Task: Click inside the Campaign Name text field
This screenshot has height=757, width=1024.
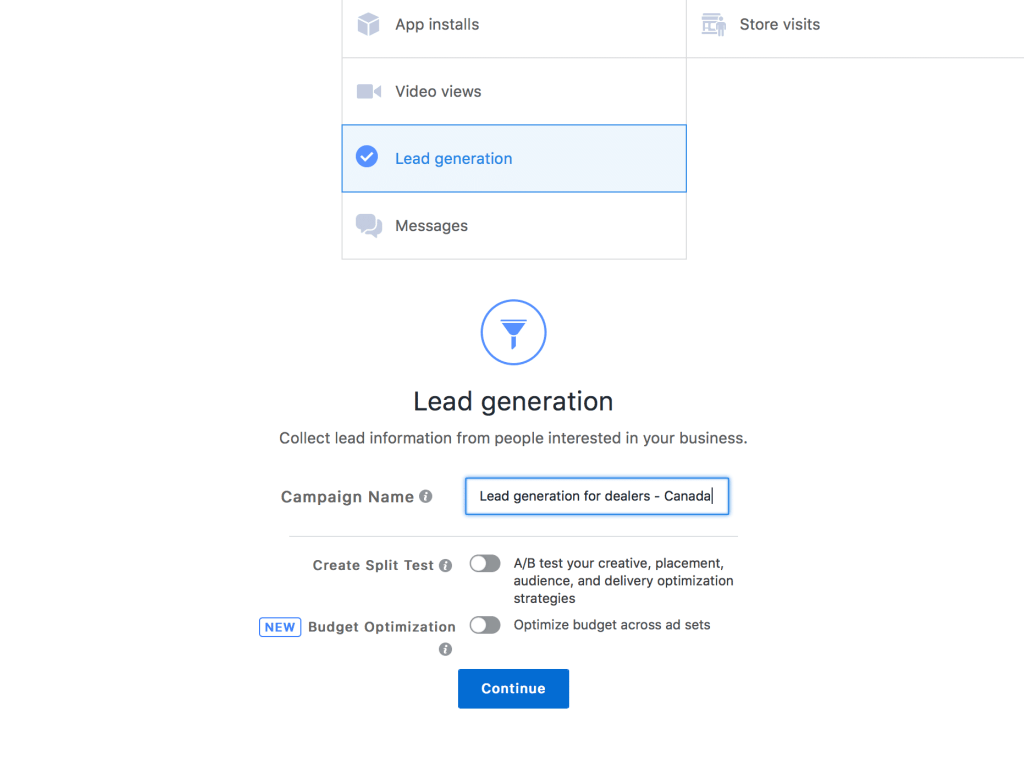Action: (596, 495)
